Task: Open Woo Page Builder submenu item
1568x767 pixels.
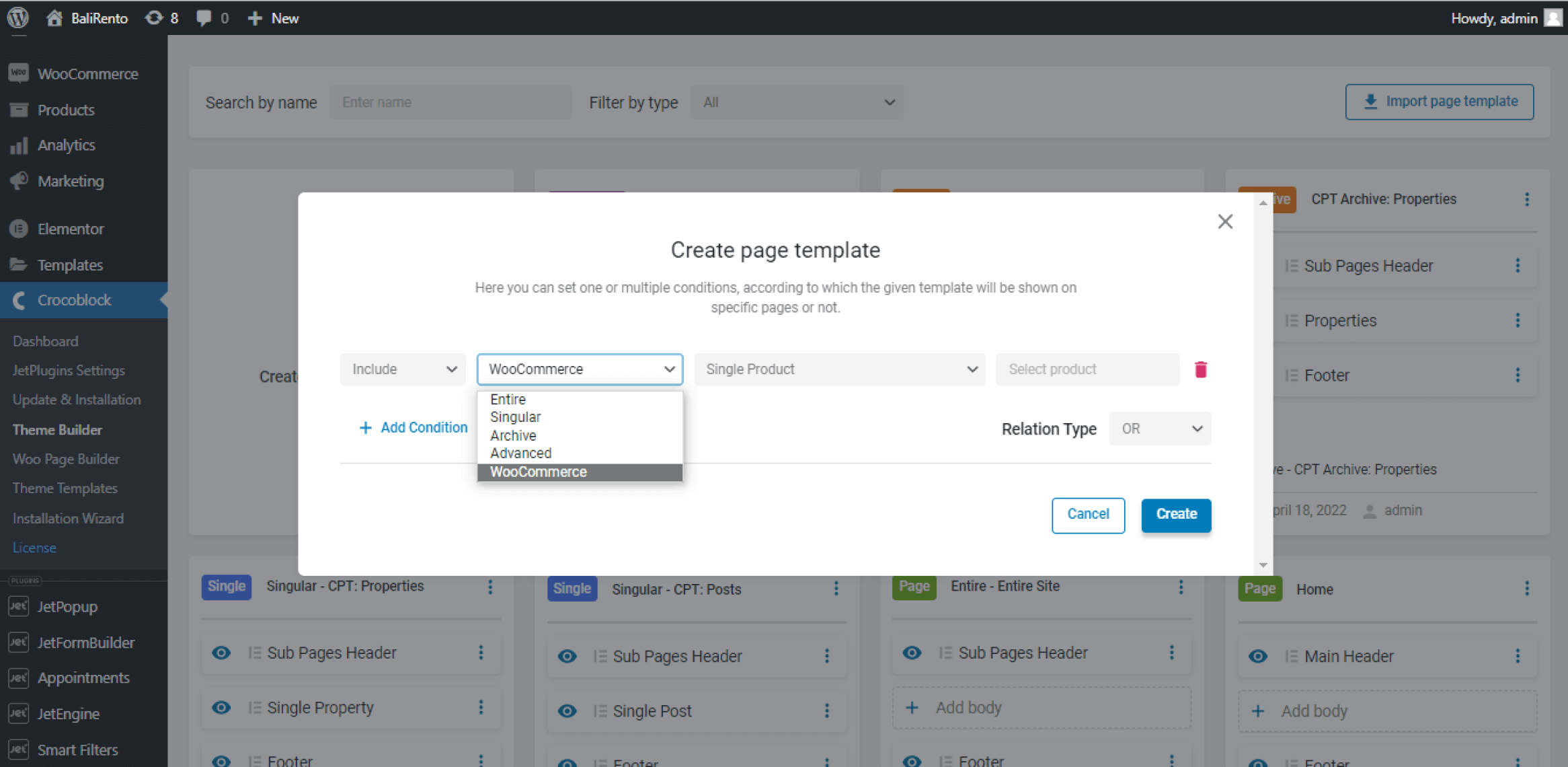Action: [x=66, y=459]
